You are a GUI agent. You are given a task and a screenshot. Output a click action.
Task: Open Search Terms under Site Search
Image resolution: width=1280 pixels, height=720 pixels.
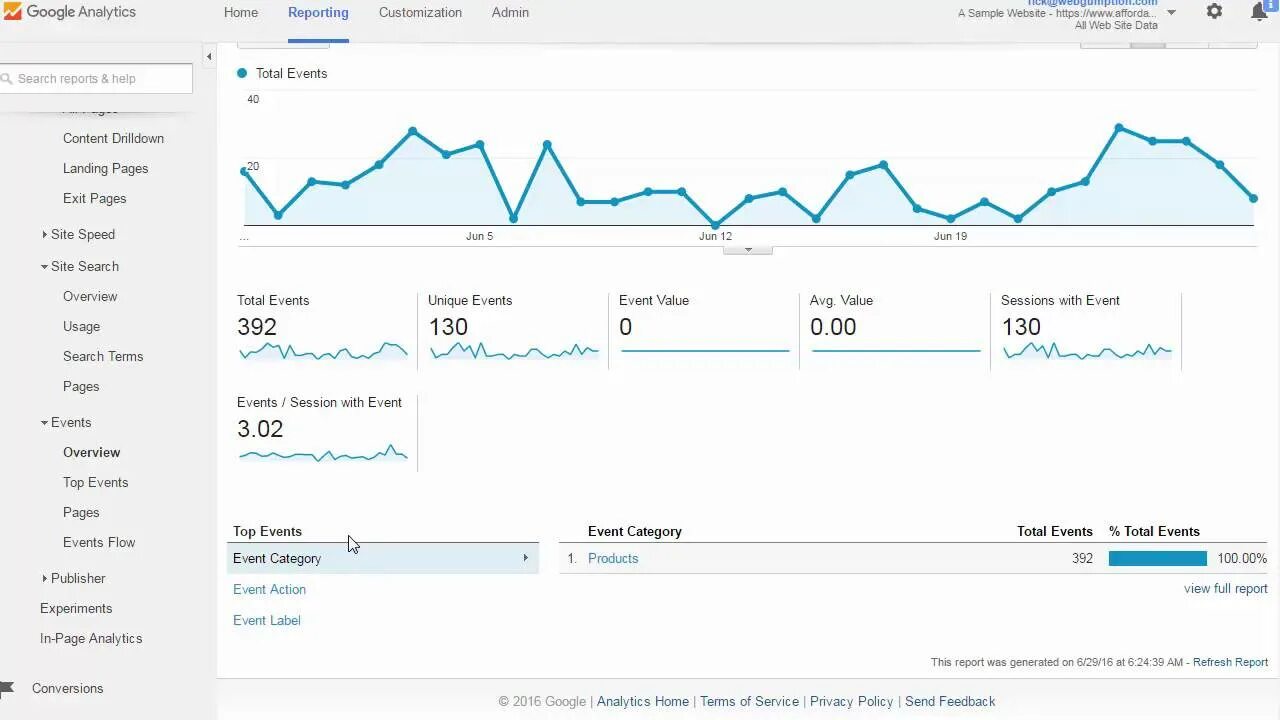coord(103,356)
